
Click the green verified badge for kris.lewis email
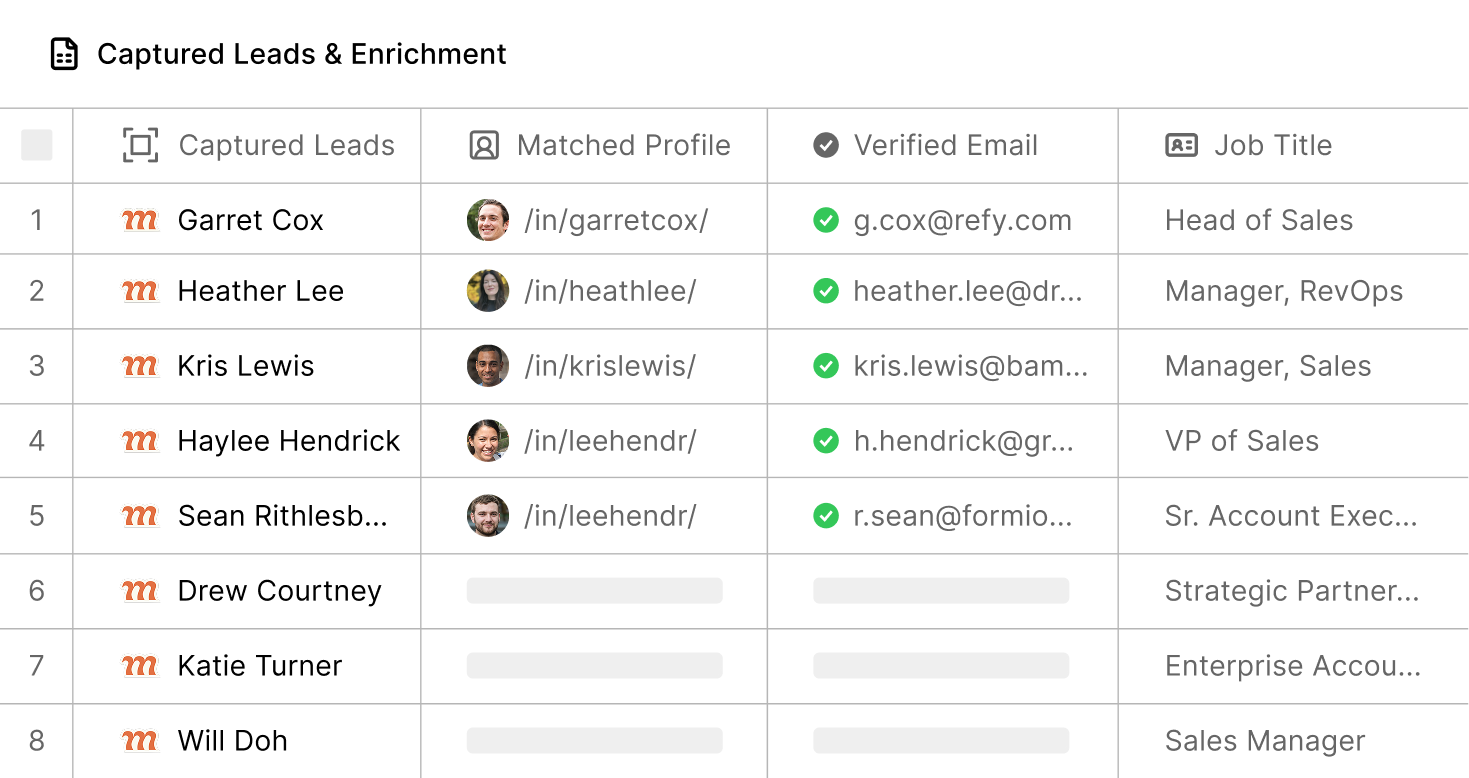826,366
